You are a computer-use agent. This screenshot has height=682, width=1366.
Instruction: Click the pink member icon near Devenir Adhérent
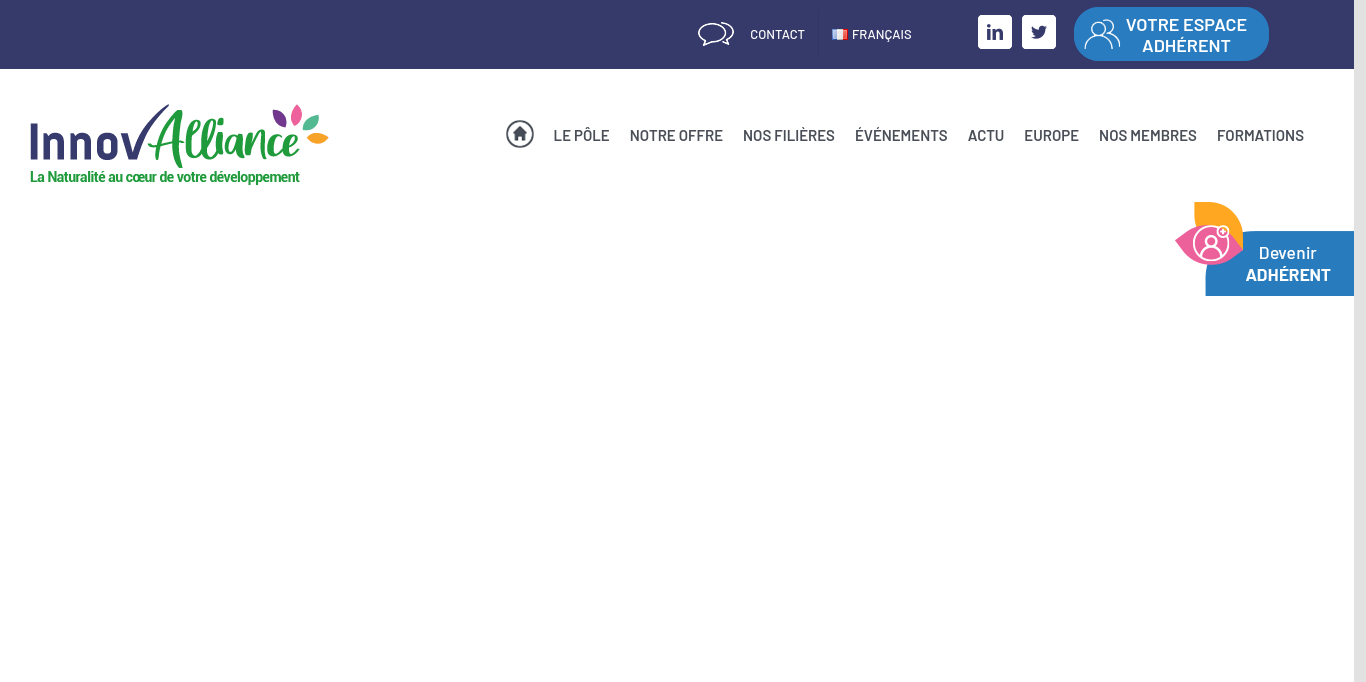click(x=1211, y=242)
